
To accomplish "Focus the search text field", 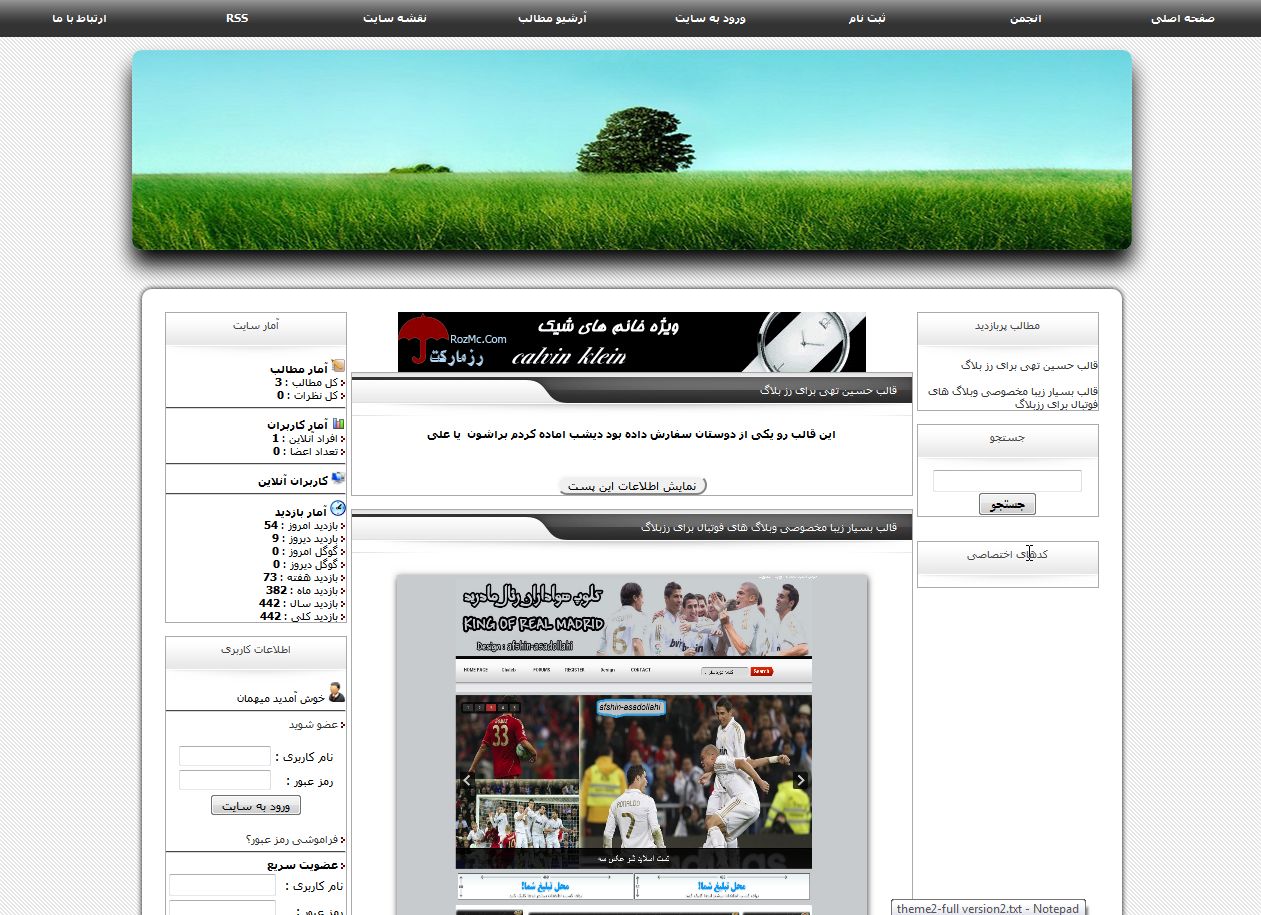I will pos(1007,481).
